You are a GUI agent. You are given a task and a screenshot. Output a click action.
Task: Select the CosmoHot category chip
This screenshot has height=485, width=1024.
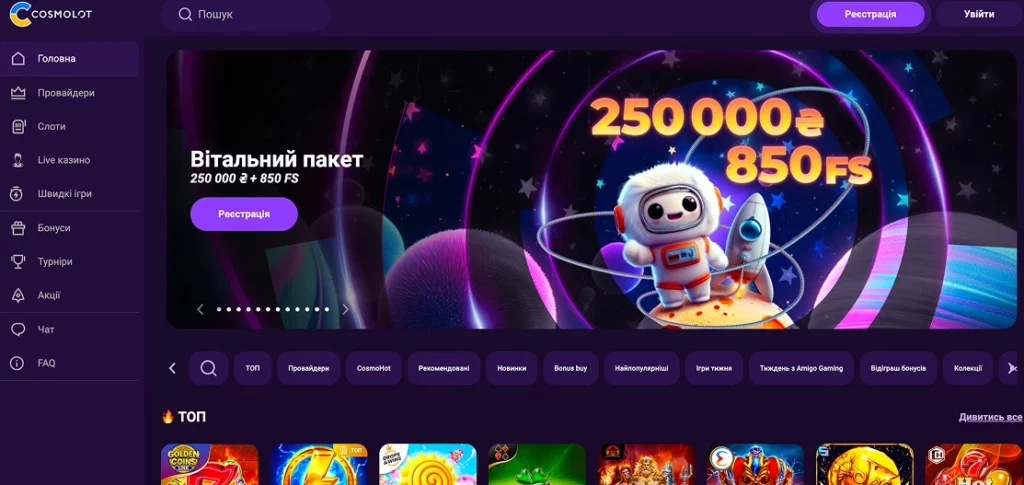click(x=374, y=368)
